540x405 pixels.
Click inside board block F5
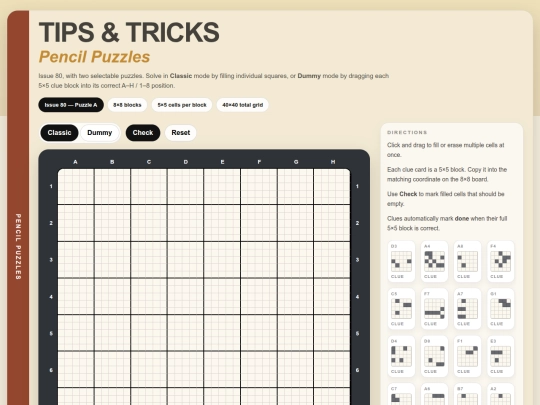[259, 333]
